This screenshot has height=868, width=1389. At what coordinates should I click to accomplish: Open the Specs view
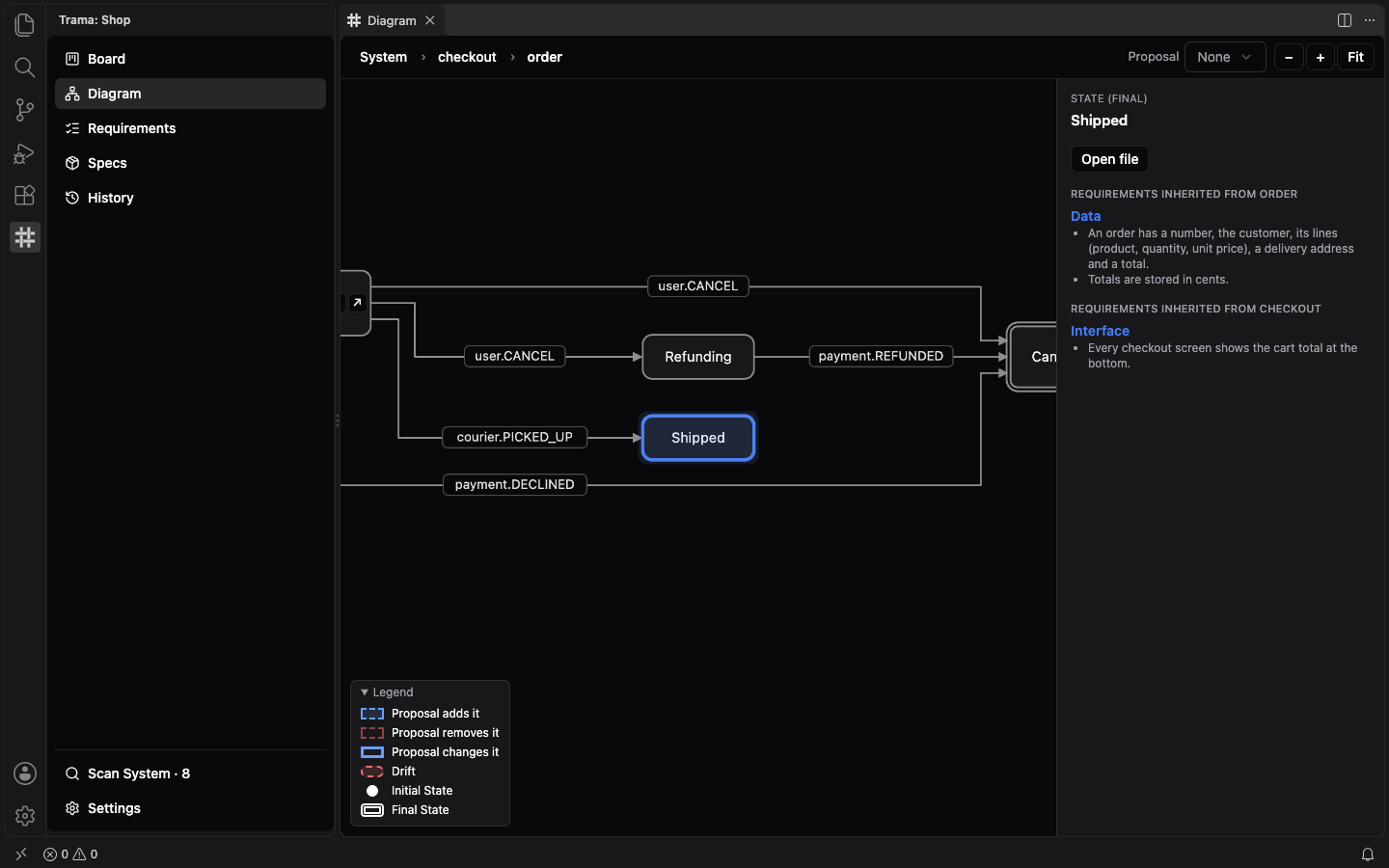click(x=191, y=163)
